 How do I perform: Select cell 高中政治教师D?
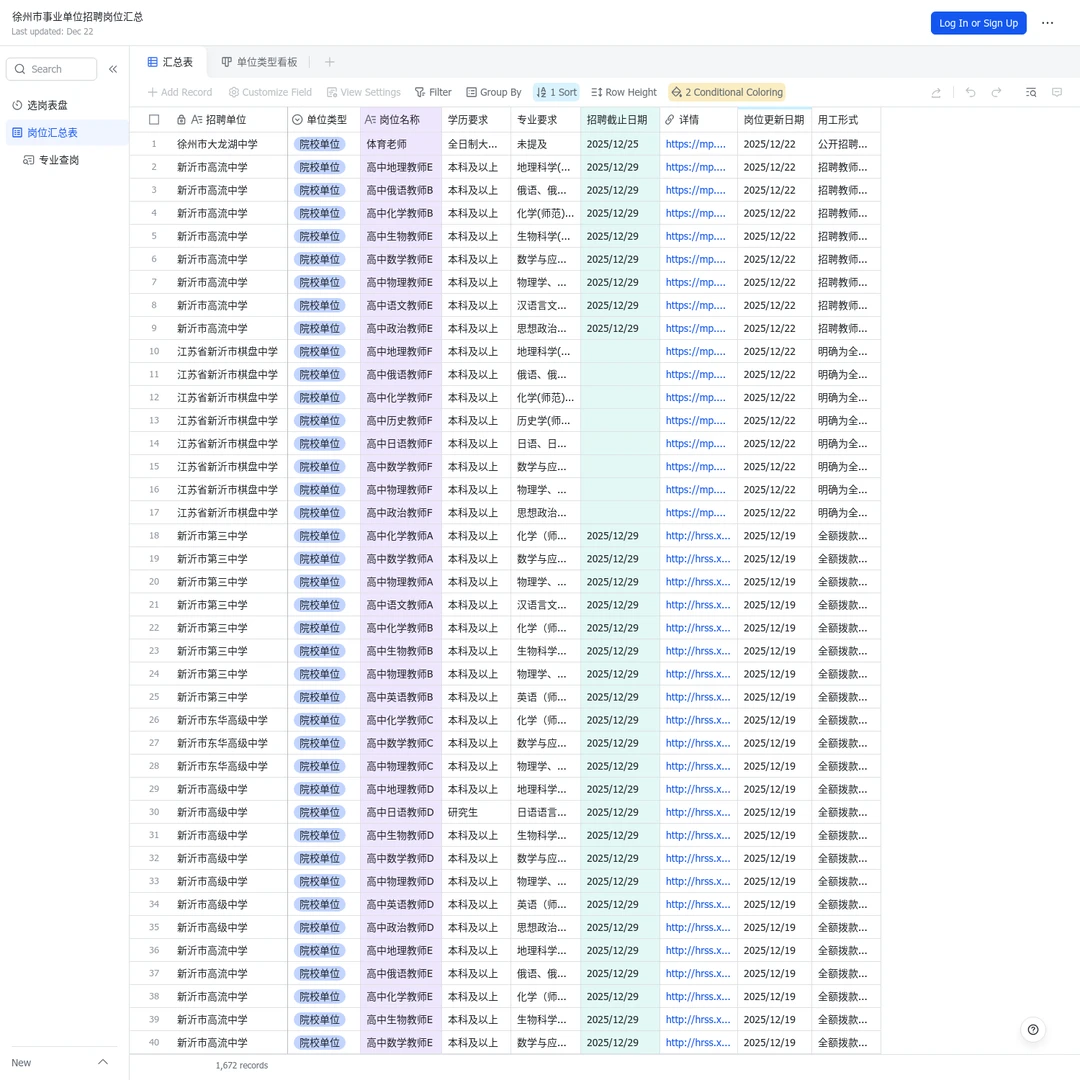[401, 927]
